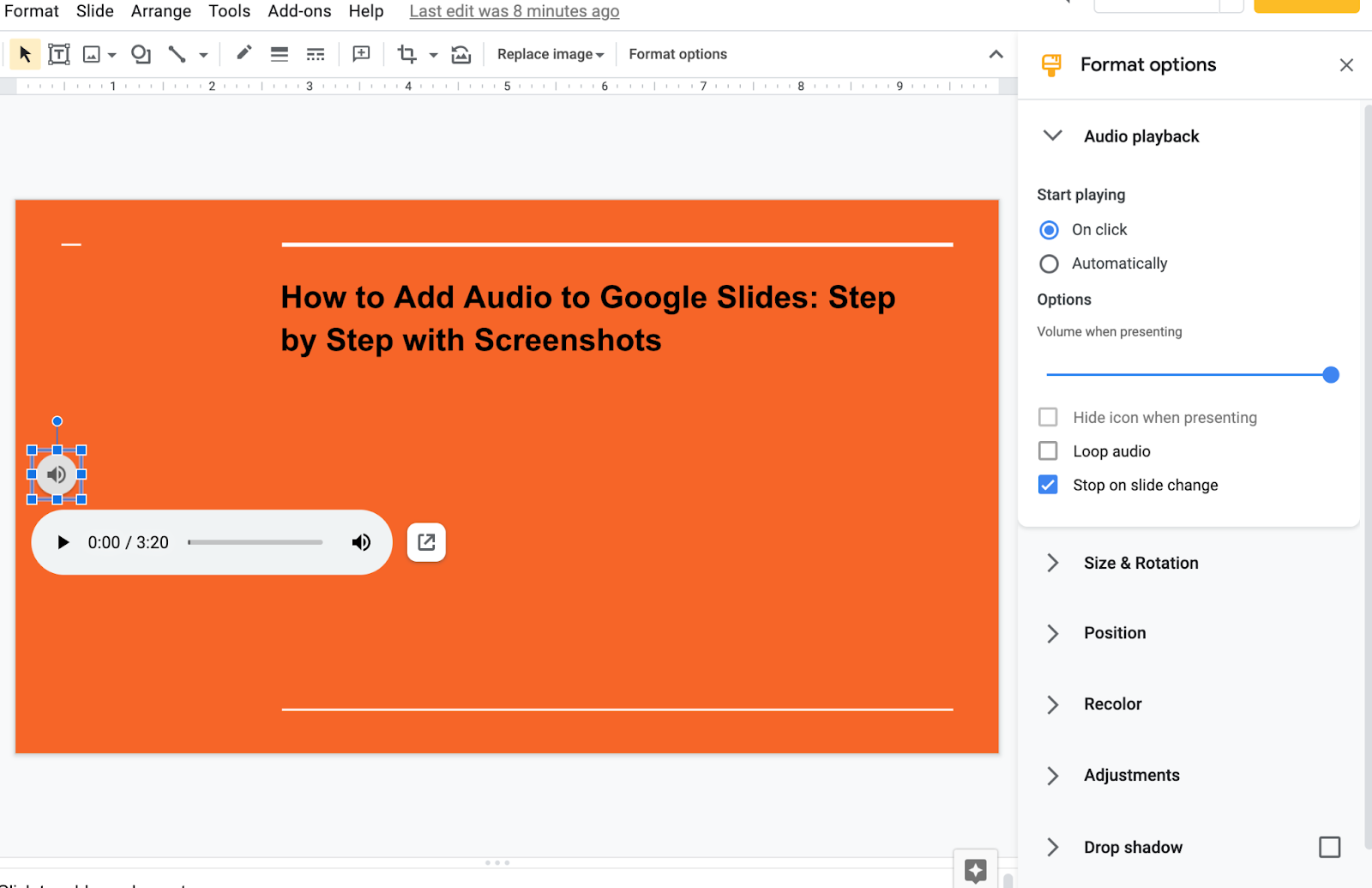Select Automatically for start playing
1372x888 pixels.
[x=1049, y=263]
